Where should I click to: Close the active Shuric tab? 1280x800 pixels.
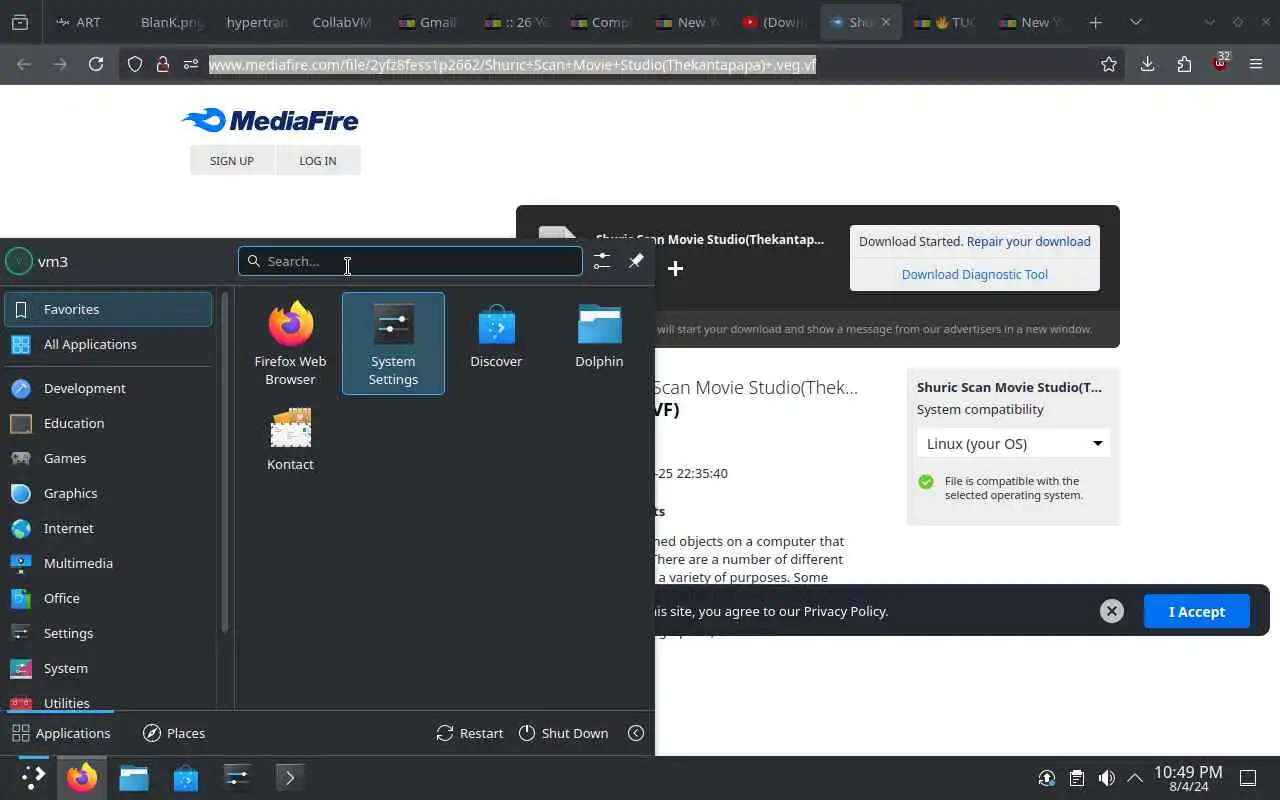pos(885,22)
